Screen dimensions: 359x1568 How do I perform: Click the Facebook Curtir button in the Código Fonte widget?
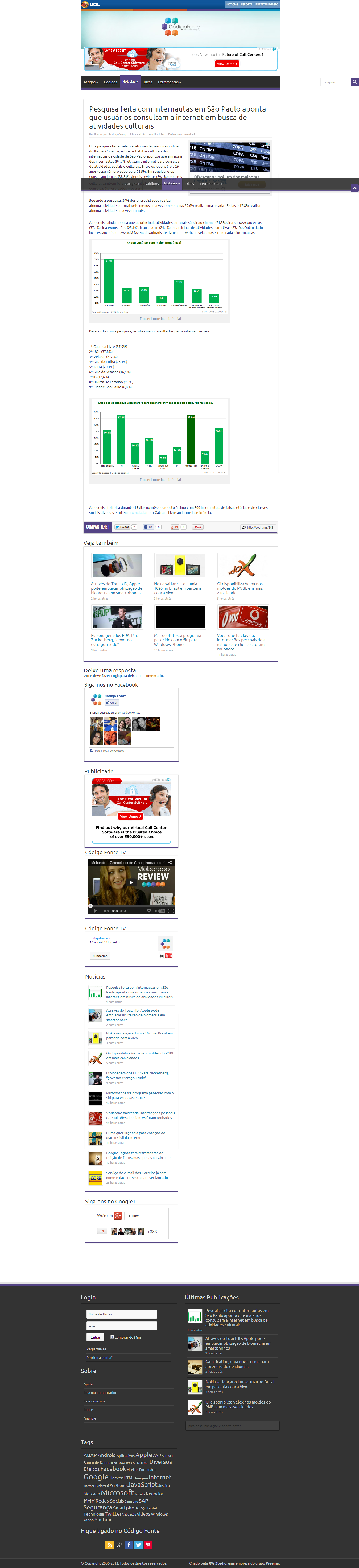112,703
